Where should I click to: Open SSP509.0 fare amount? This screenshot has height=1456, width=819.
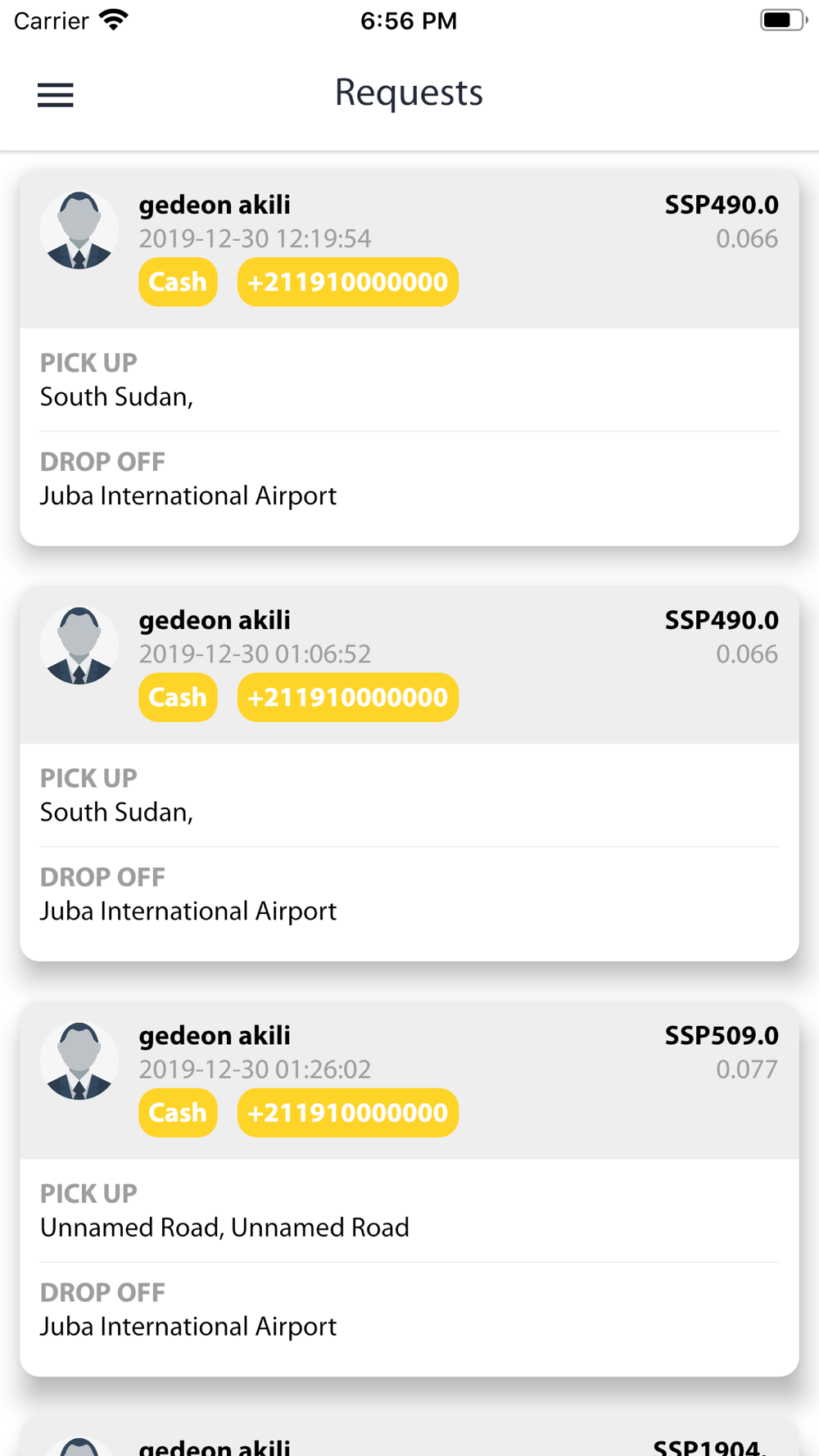coord(722,1035)
